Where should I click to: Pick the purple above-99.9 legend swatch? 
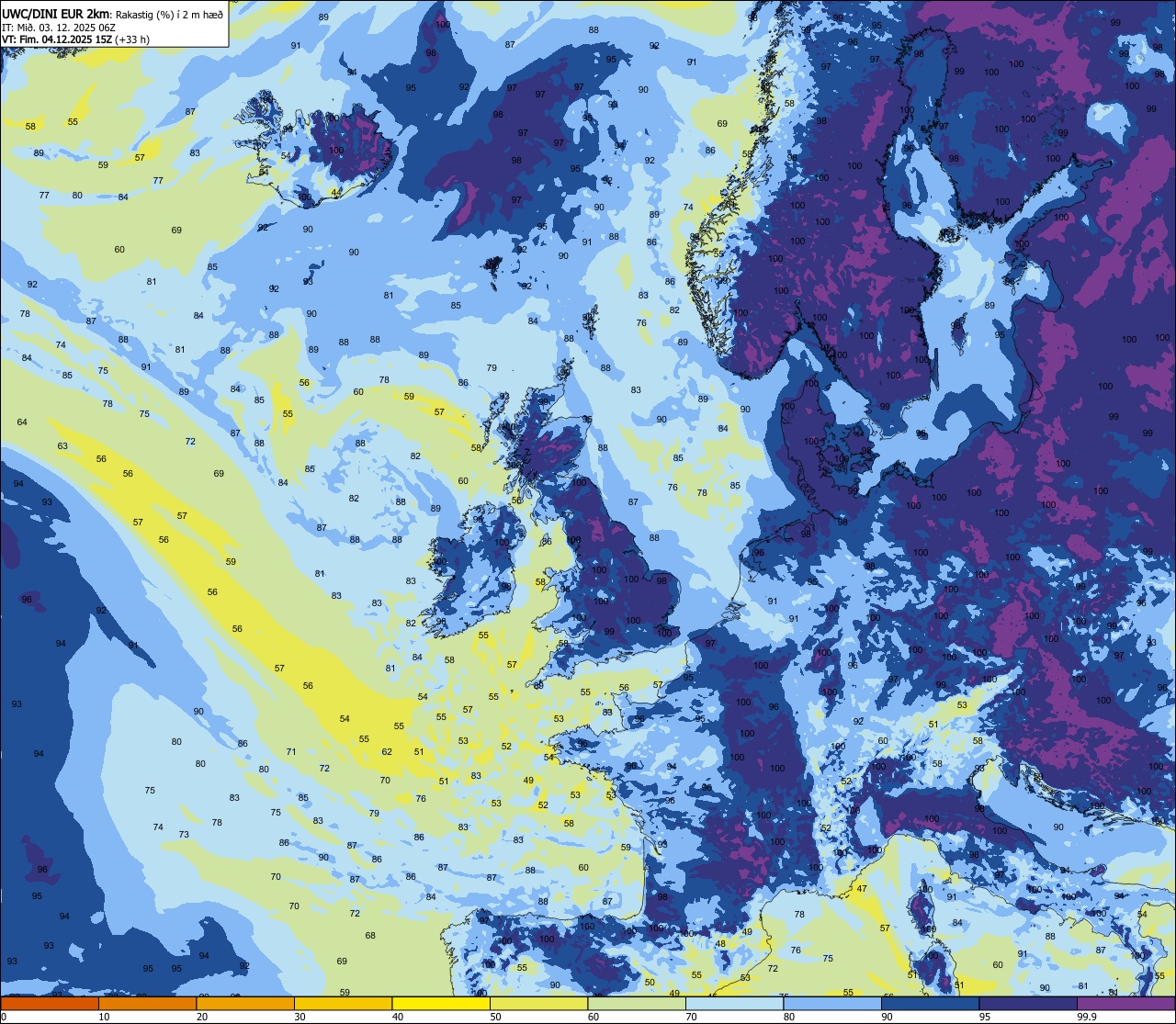pos(1126,1003)
